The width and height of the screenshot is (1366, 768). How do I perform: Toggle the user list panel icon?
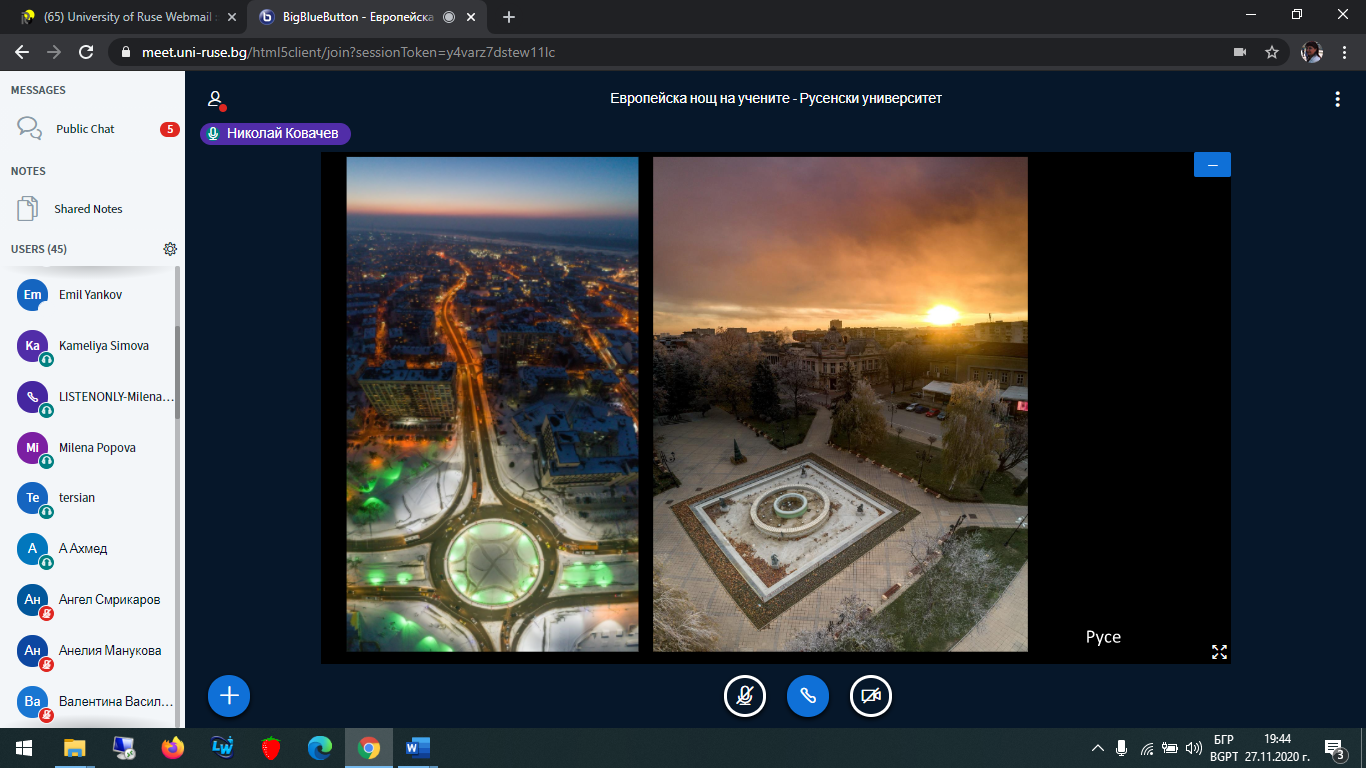tap(215, 99)
